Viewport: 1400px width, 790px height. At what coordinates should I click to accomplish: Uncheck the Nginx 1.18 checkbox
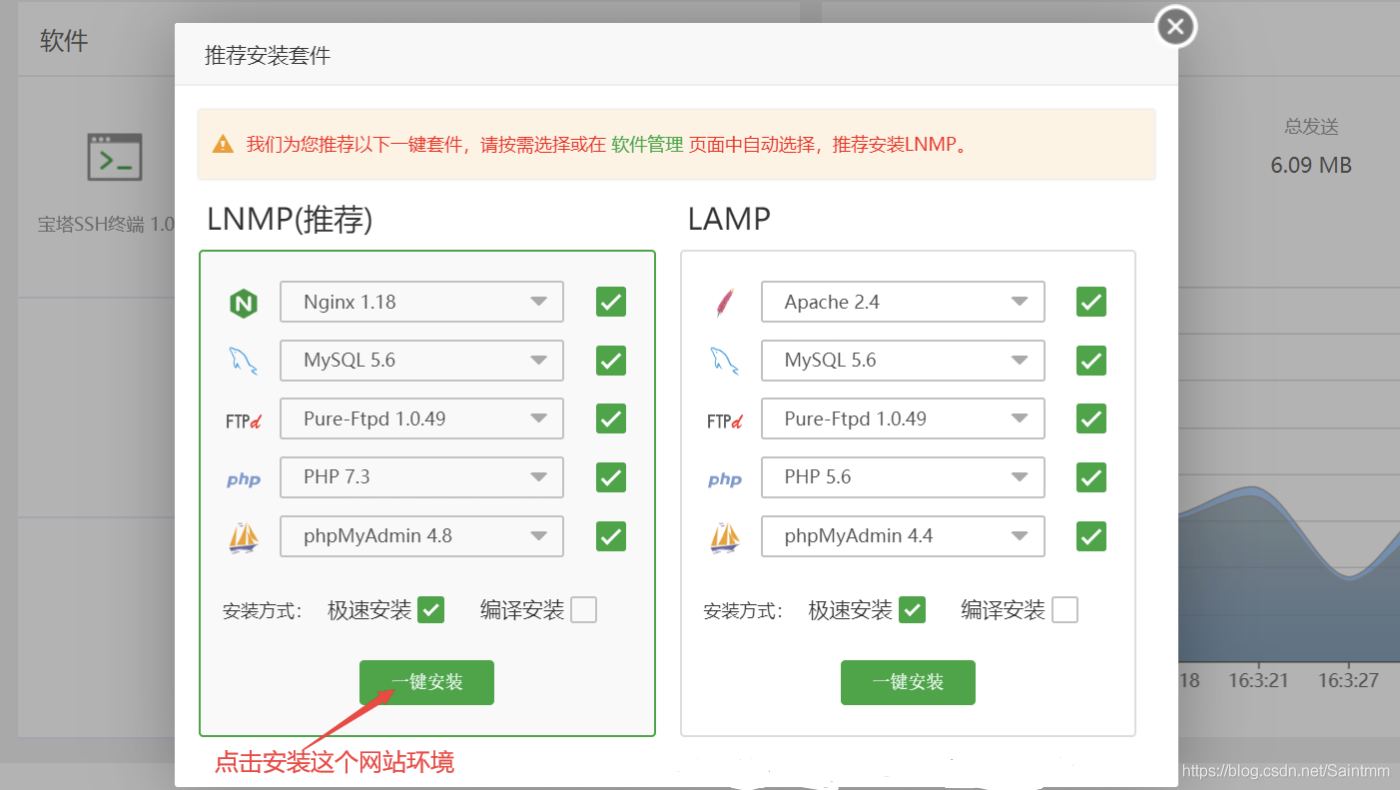click(x=611, y=302)
